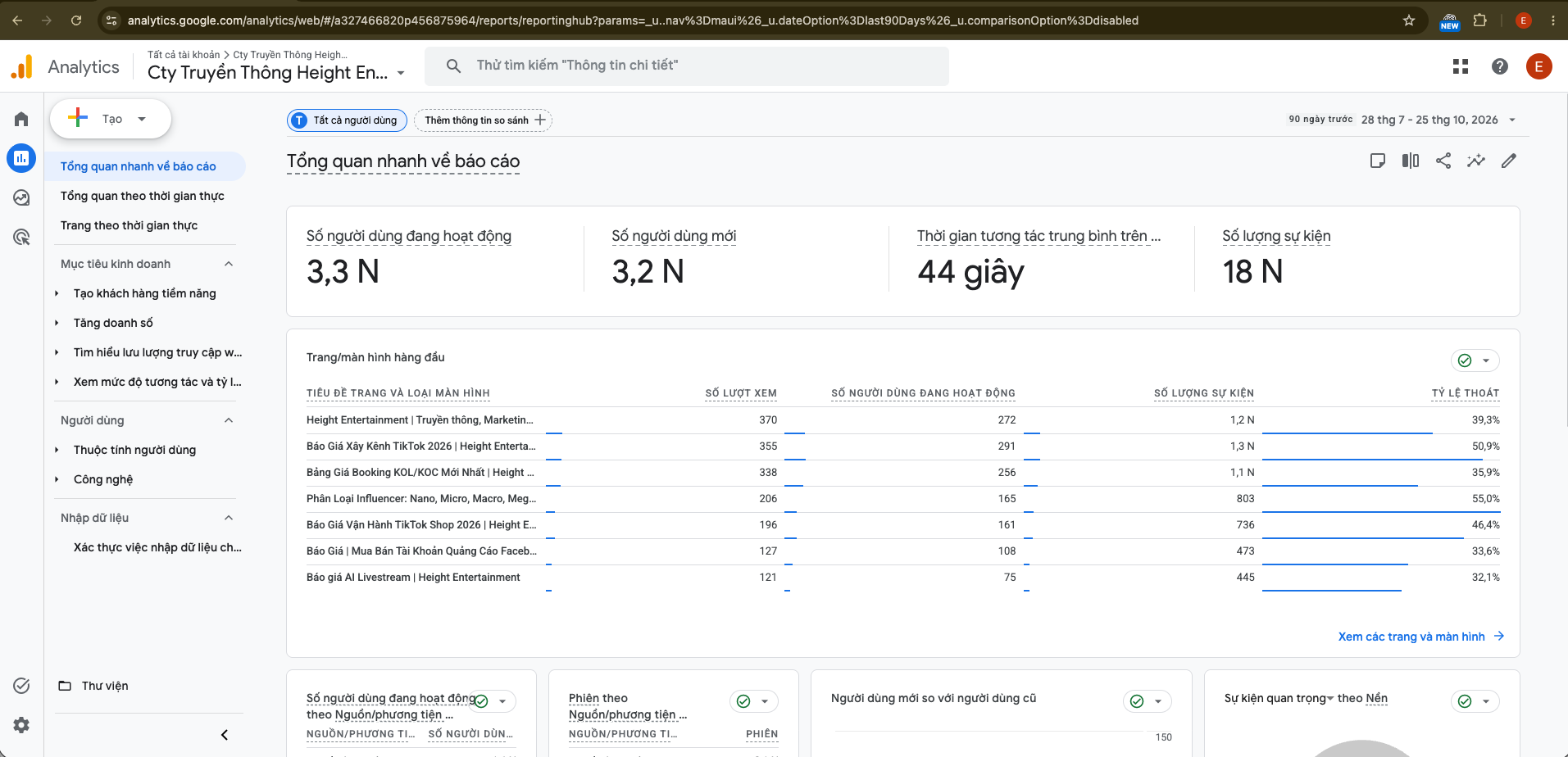This screenshot has width=1568, height=757.
Task: Click Tất cả tài khoản breadcrumb
Action: 184,55
